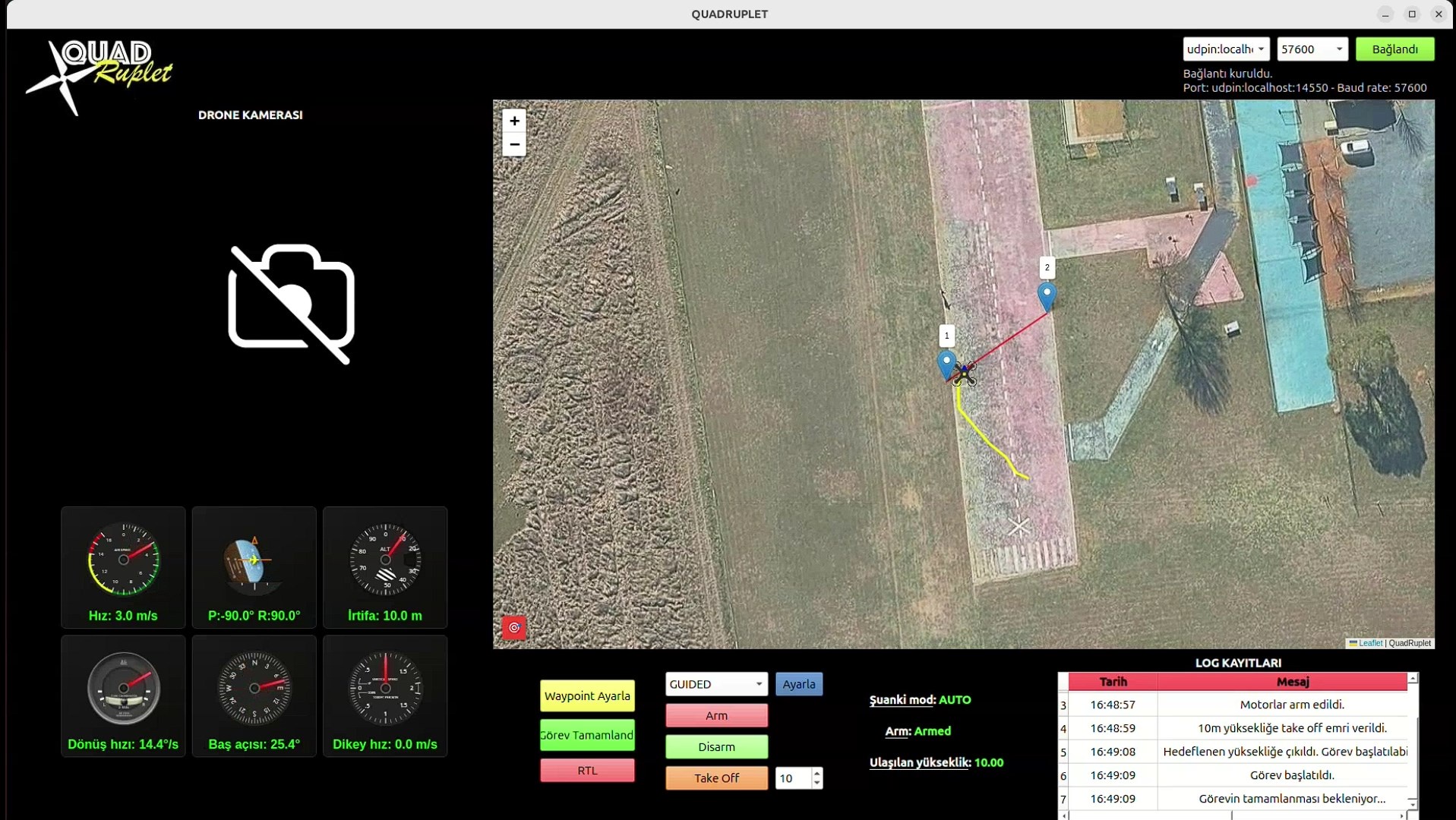Image resolution: width=1456 pixels, height=820 pixels.
Task: Click the red recenter target icon on map
Action: tap(514, 627)
